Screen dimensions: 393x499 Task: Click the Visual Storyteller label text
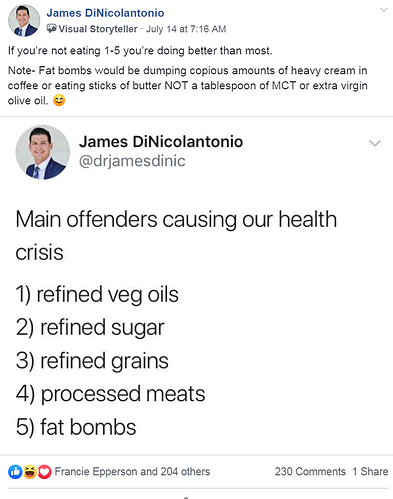(x=98, y=29)
